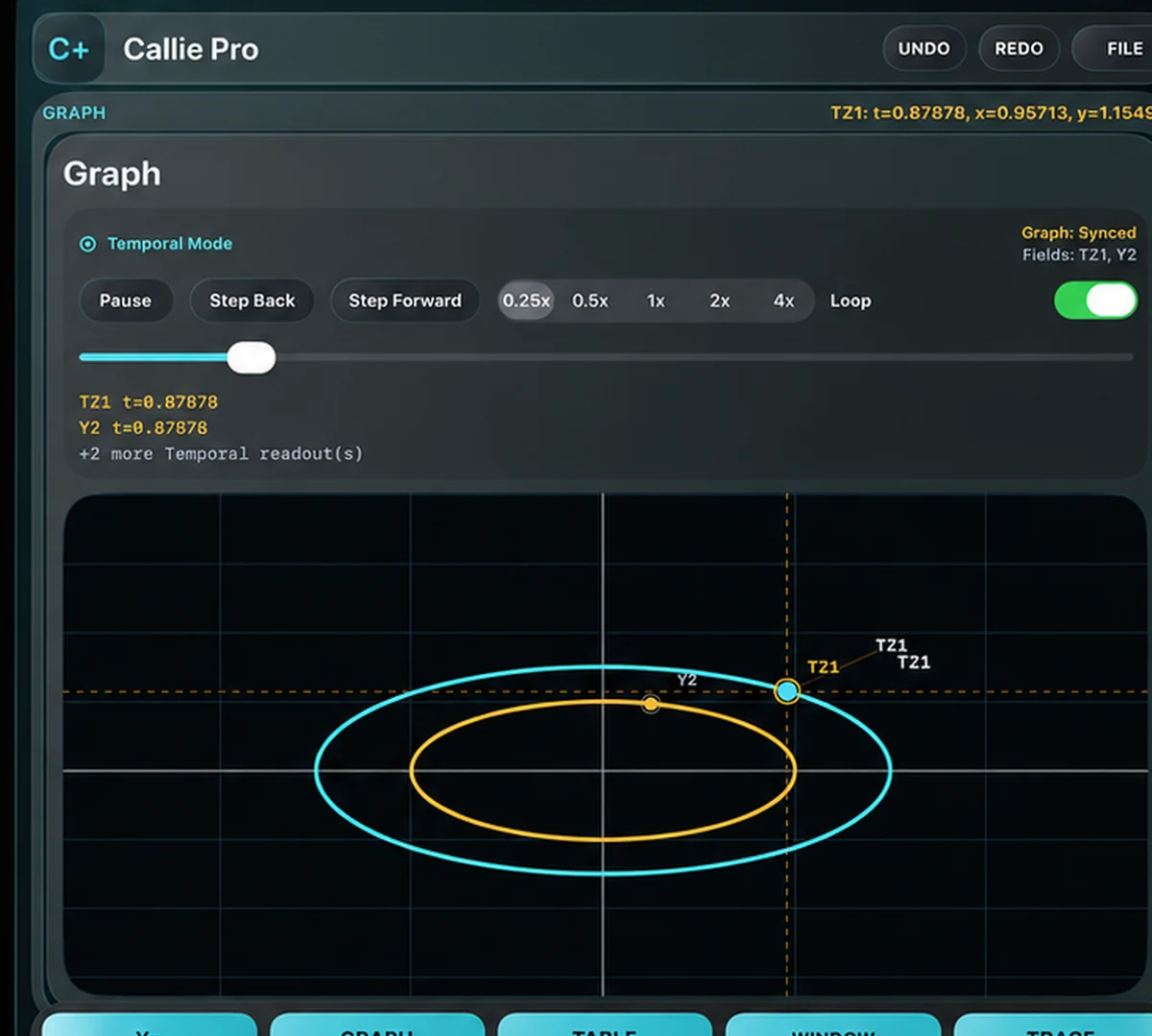Choose 0.5x playback speed
Image resolution: width=1152 pixels, height=1036 pixels.
pos(590,301)
